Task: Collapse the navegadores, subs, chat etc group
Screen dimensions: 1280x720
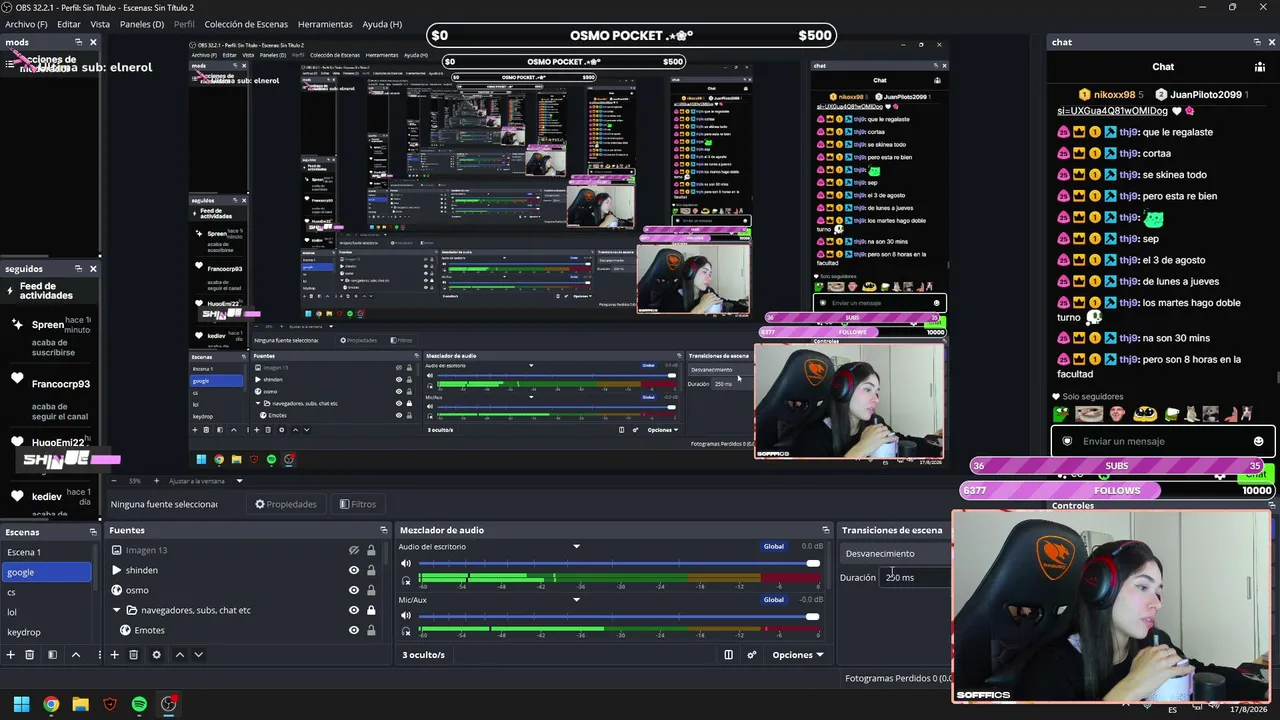Action: click(x=117, y=610)
